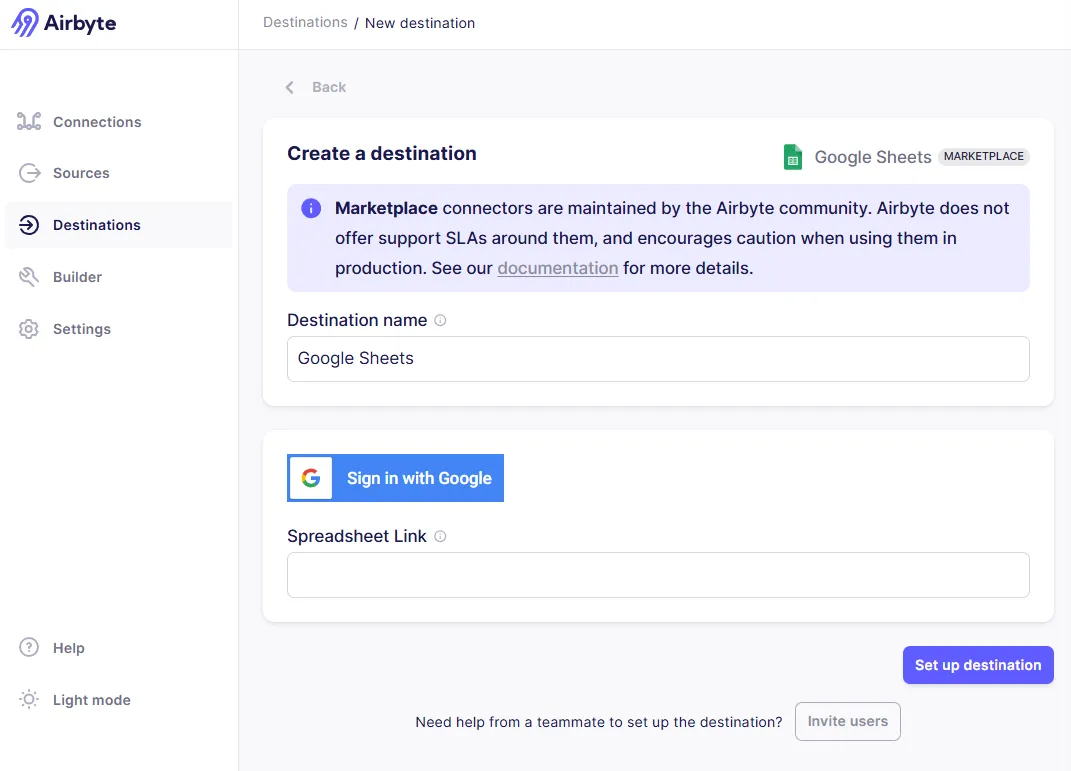Screen dimensions: 1071x771
Task: Click the Spreadsheet Link label
Action: pos(357,536)
